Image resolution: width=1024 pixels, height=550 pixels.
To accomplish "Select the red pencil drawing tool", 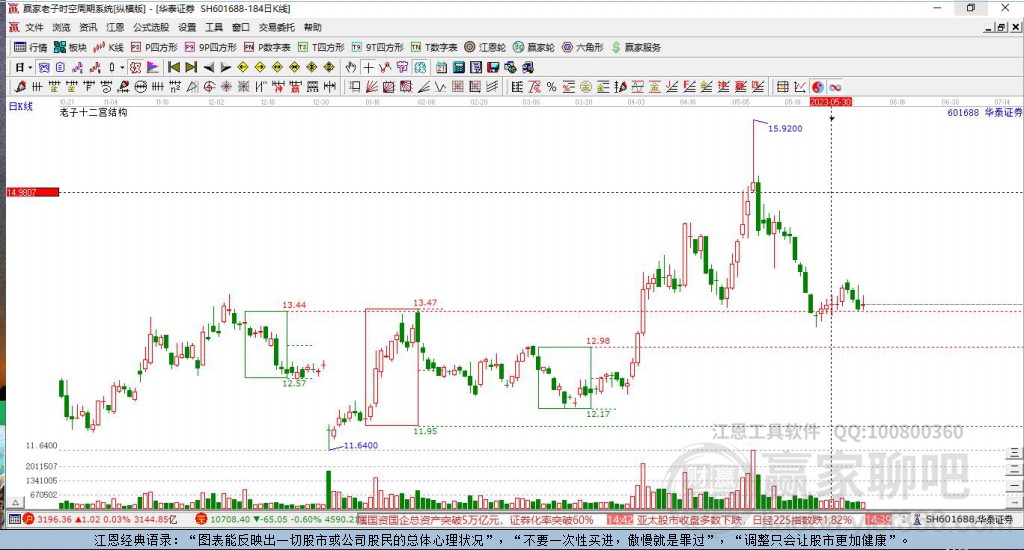I will coord(20,86).
